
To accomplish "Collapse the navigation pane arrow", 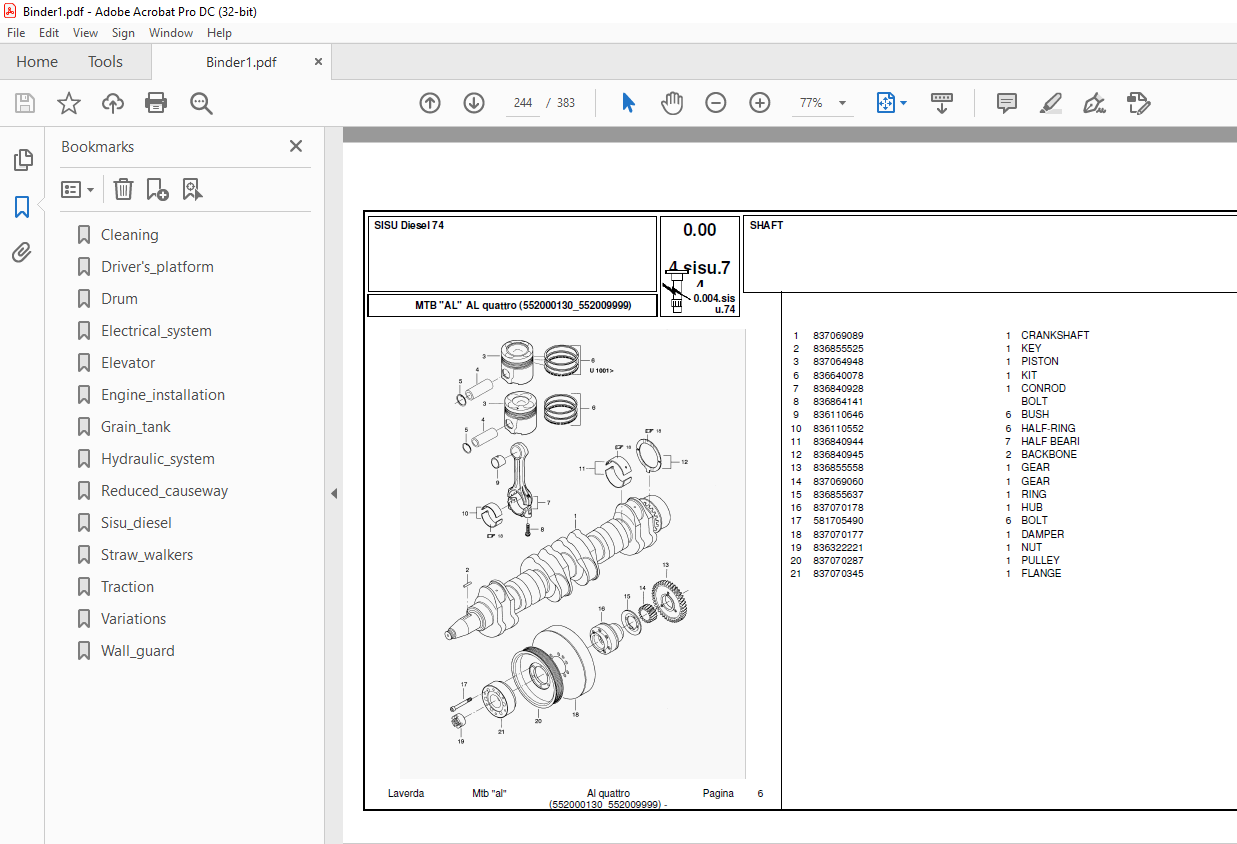I will (x=334, y=493).
